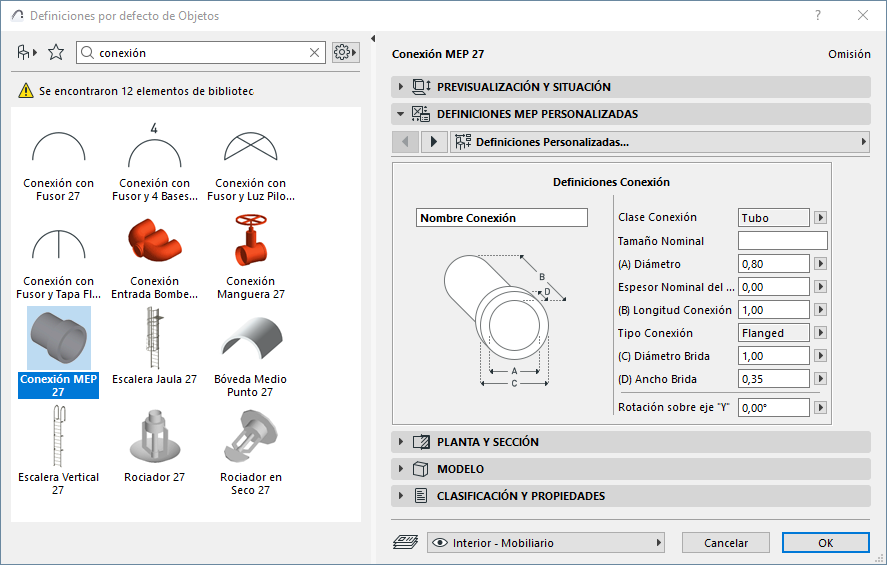
Task: Click the search magnifier icon
Action: (x=87, y=53)
